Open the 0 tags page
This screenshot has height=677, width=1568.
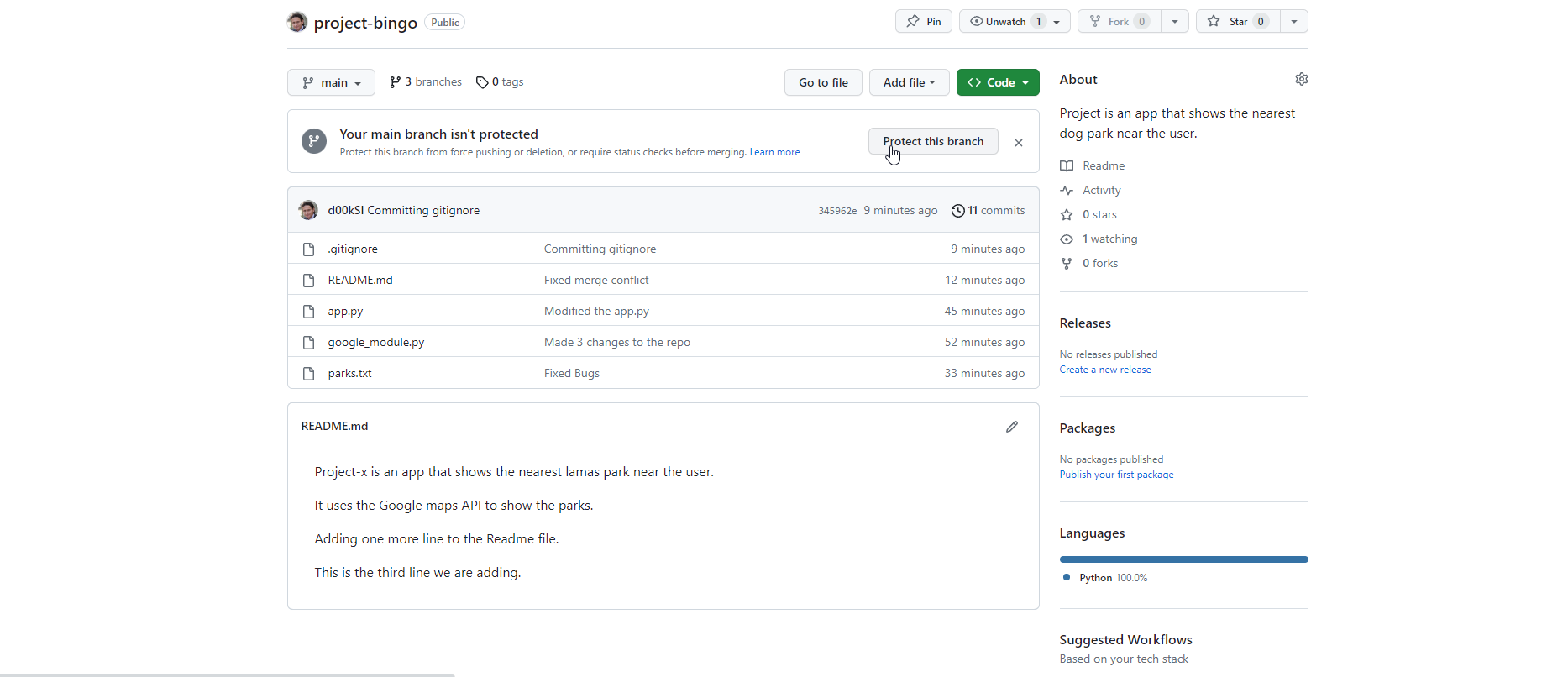point(500,82)
